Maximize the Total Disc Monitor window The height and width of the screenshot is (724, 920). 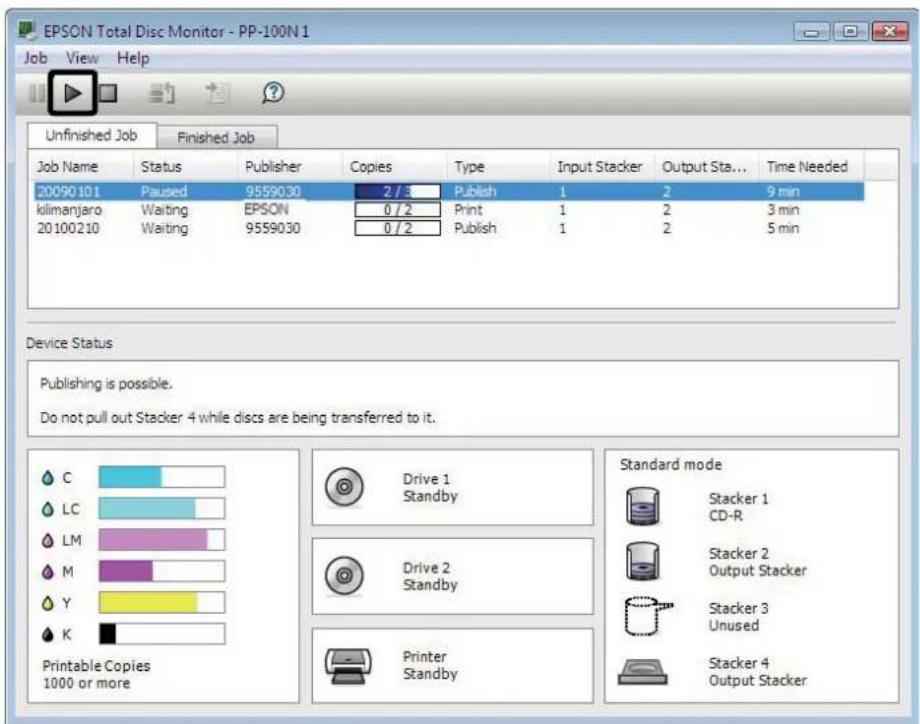[850, 31]
